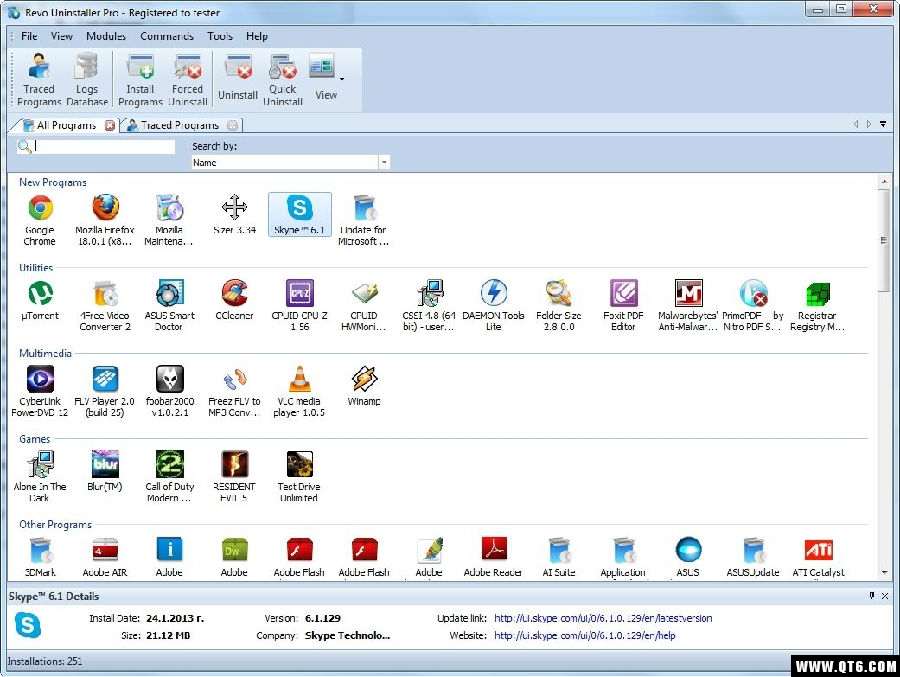900x677 pixels.
Task: Open the View menu
Action: pyautogui.click(x=61, y=36)
